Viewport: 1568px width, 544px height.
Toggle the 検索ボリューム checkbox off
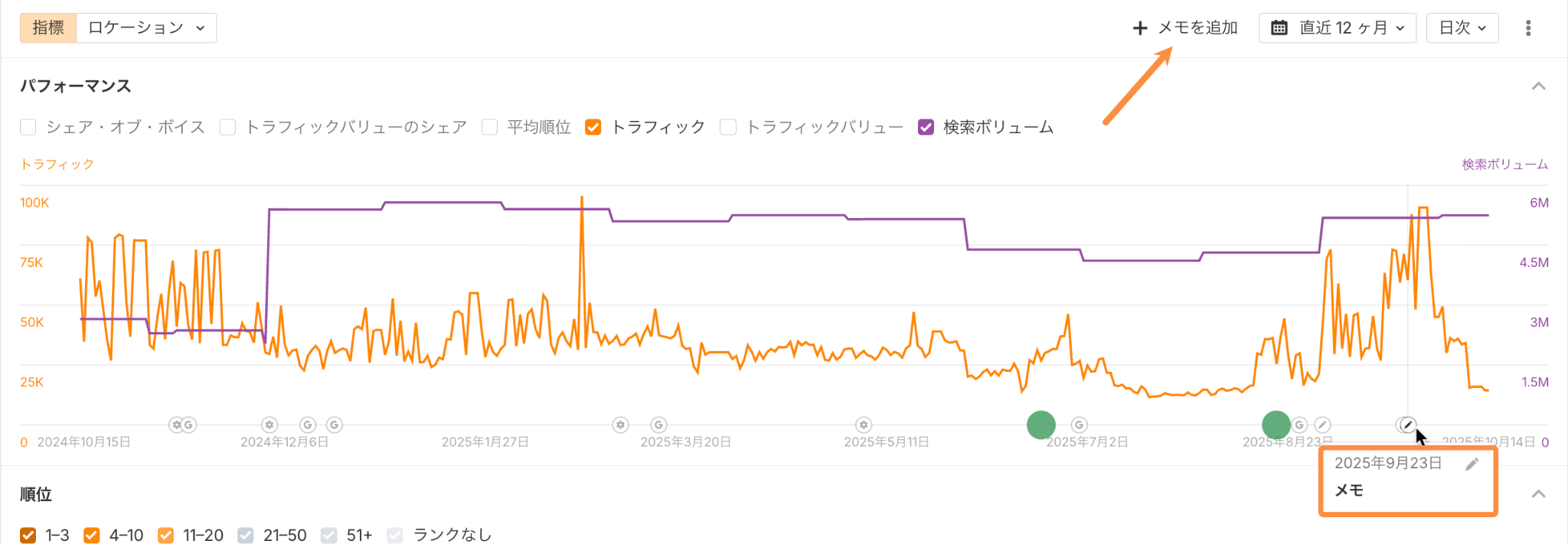[x=926, y=127]
